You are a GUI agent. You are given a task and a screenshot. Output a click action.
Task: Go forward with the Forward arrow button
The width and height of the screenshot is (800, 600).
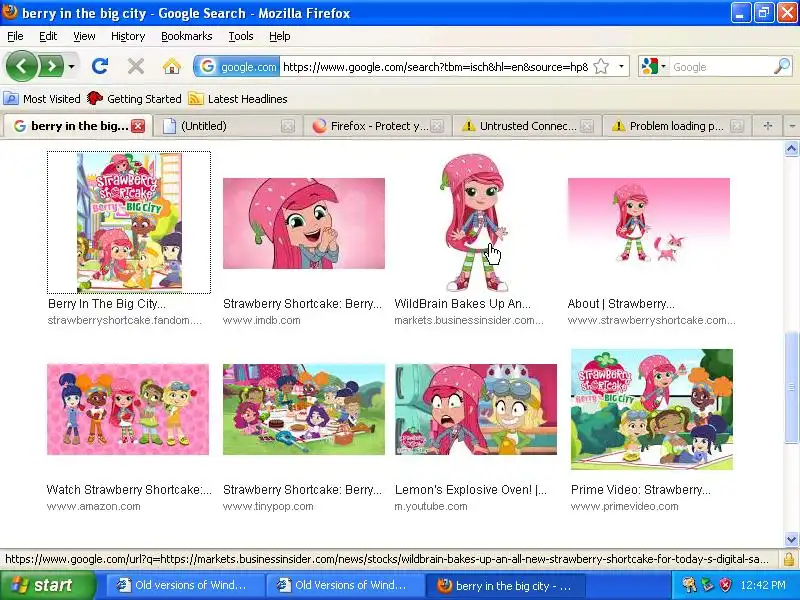coord(52,66)
